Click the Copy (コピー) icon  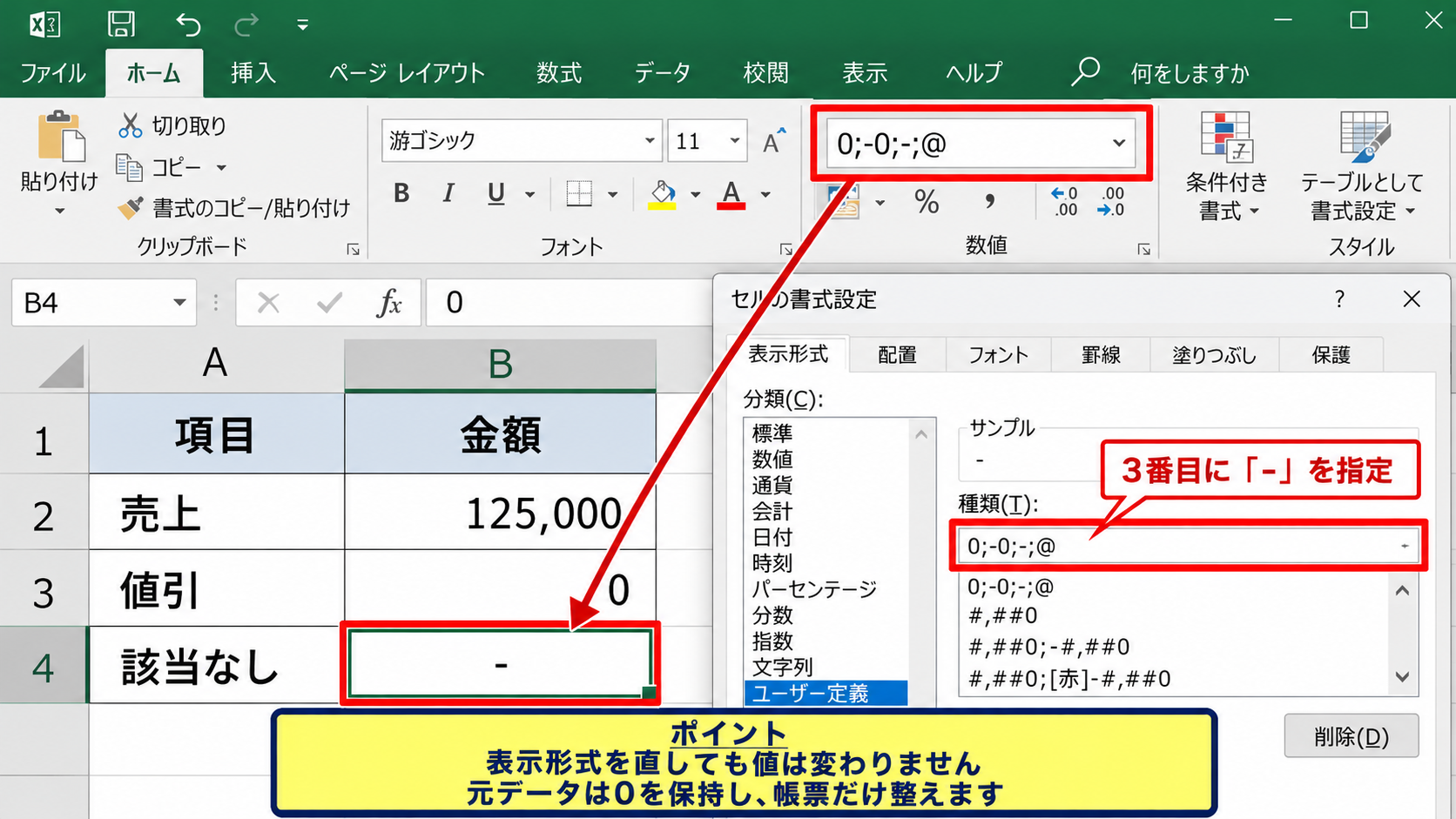click(129, 167)
